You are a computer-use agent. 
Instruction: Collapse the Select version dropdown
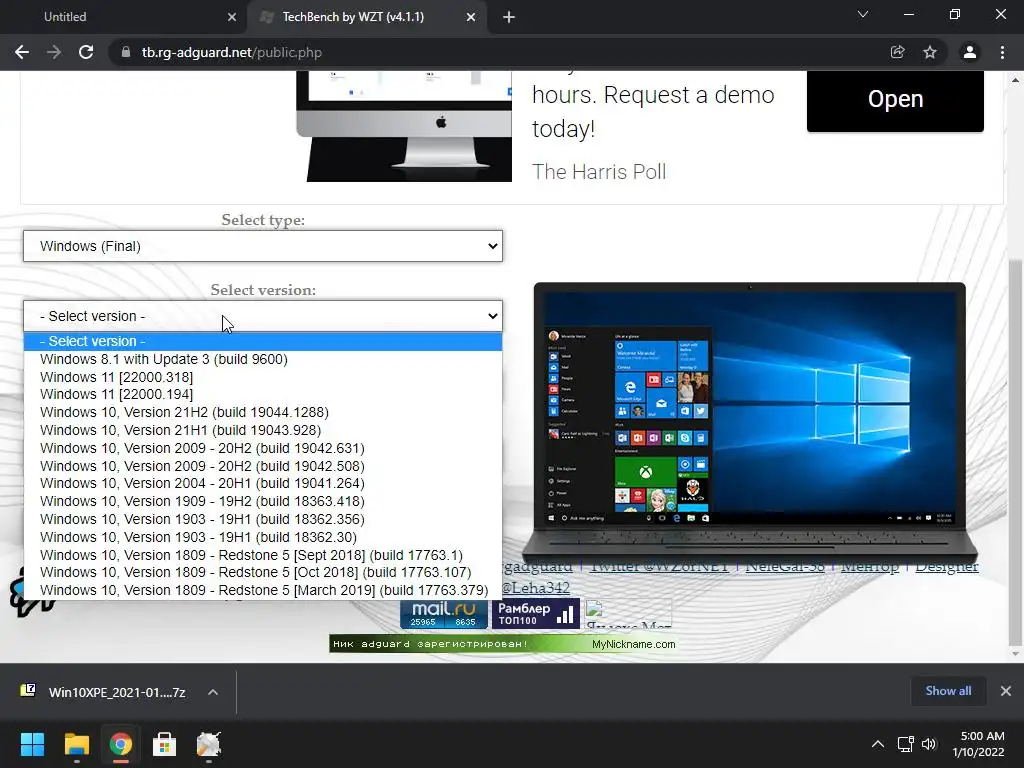(x=263, y=316)
